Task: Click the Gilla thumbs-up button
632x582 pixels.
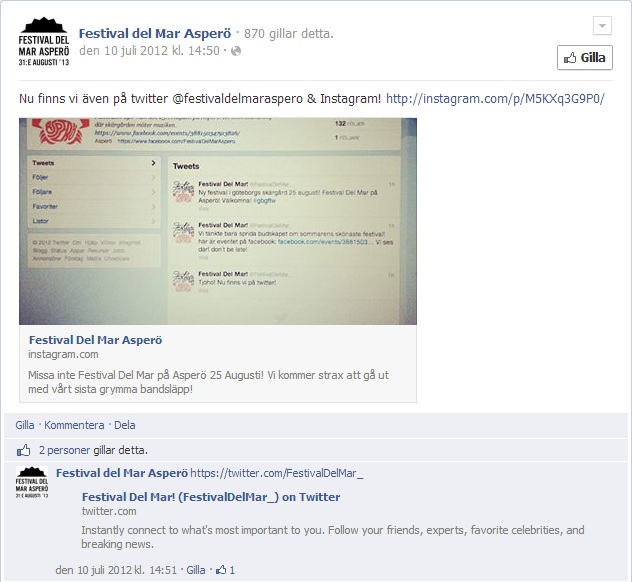Action: click(584, 58)
